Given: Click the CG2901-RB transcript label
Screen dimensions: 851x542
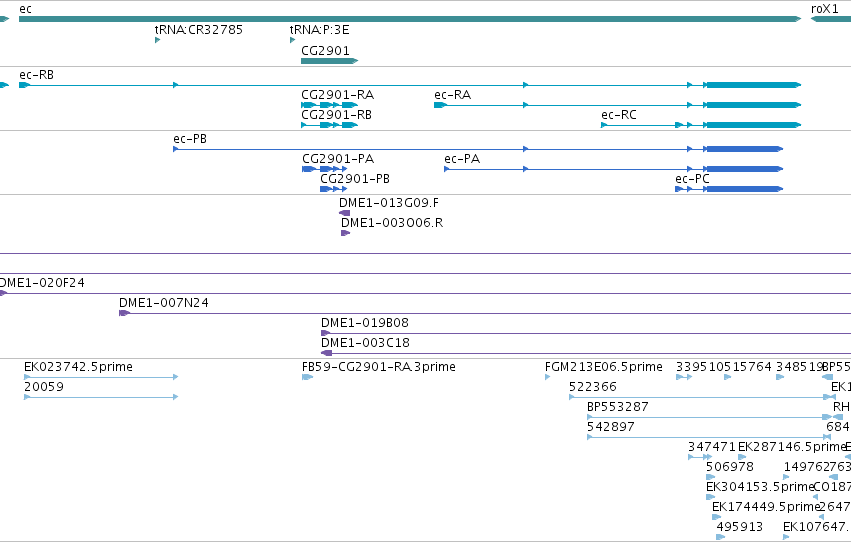Looking at the screenshot, I should click(x=336, y=115).
